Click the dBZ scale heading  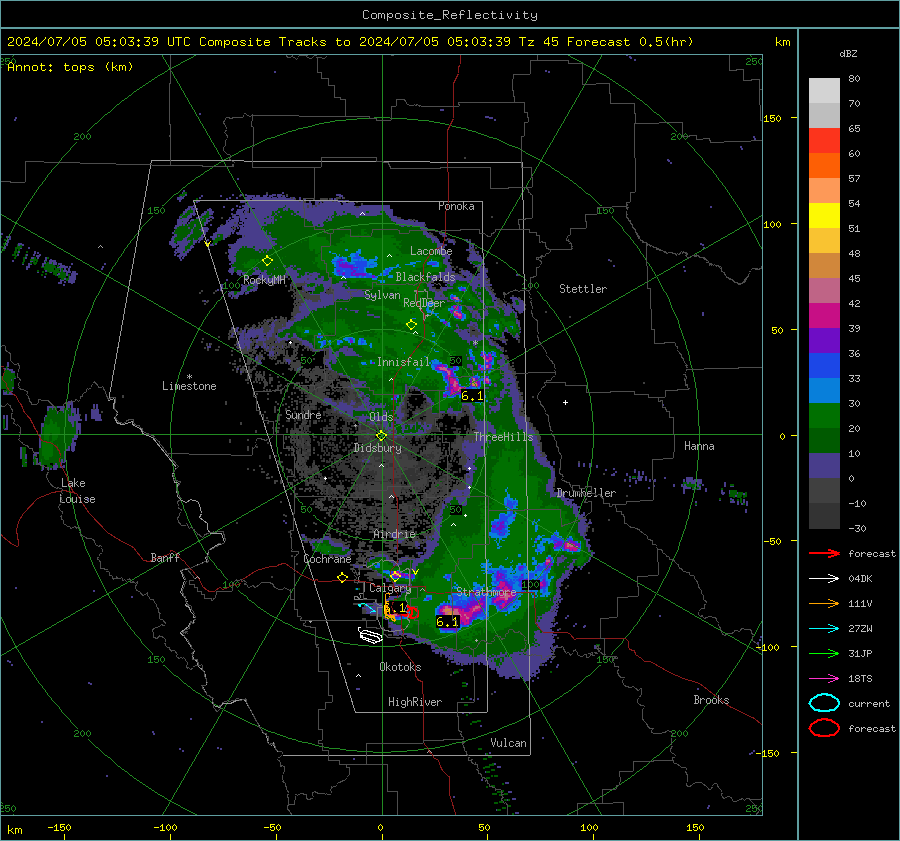(848, 53)
